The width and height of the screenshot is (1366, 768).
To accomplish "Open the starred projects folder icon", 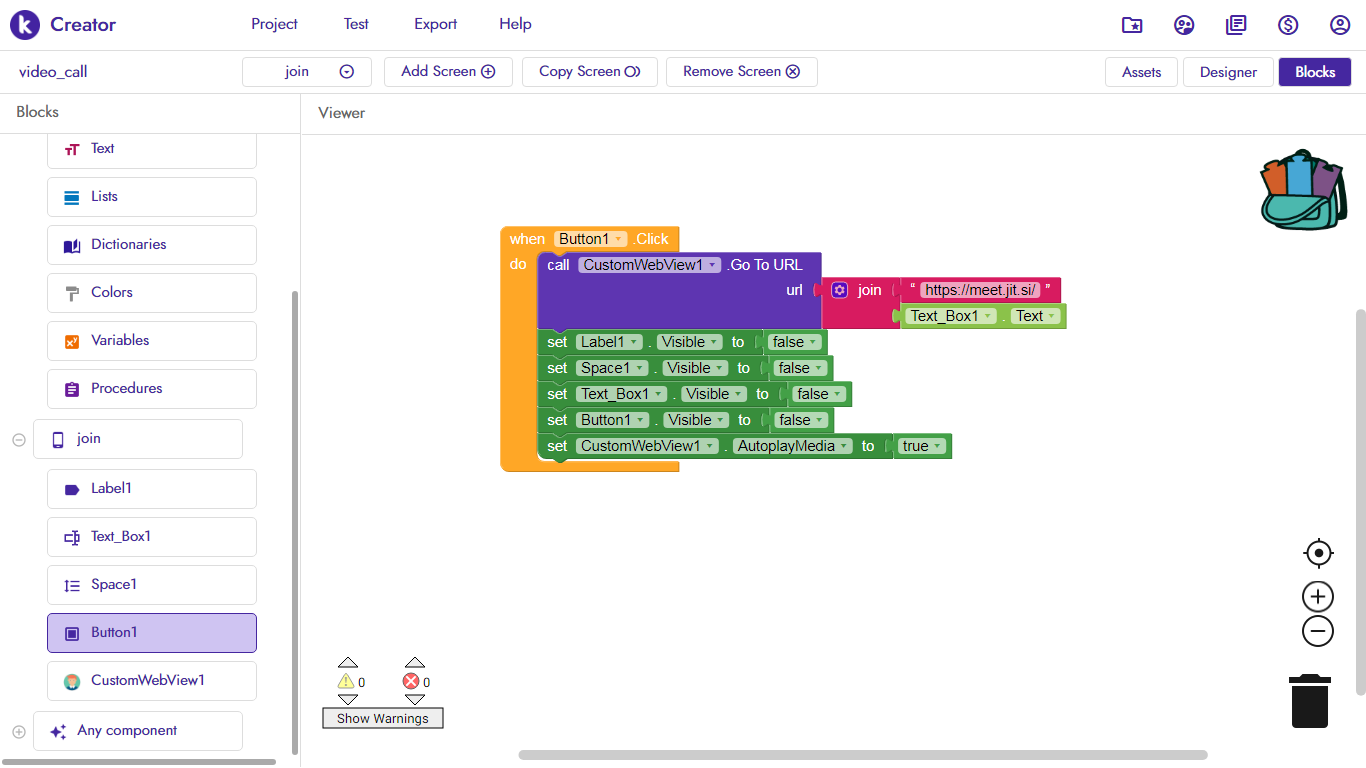I will tap(1132, 25).
